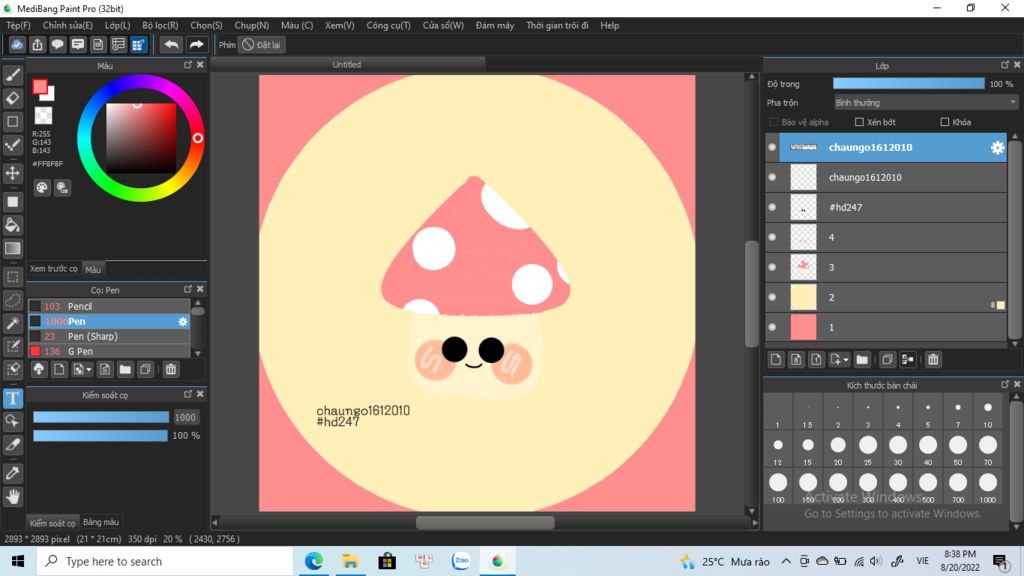Viewport: 1024px width, 576px height.
Task: Select the Lasso tool
Action: click(12, 300)
